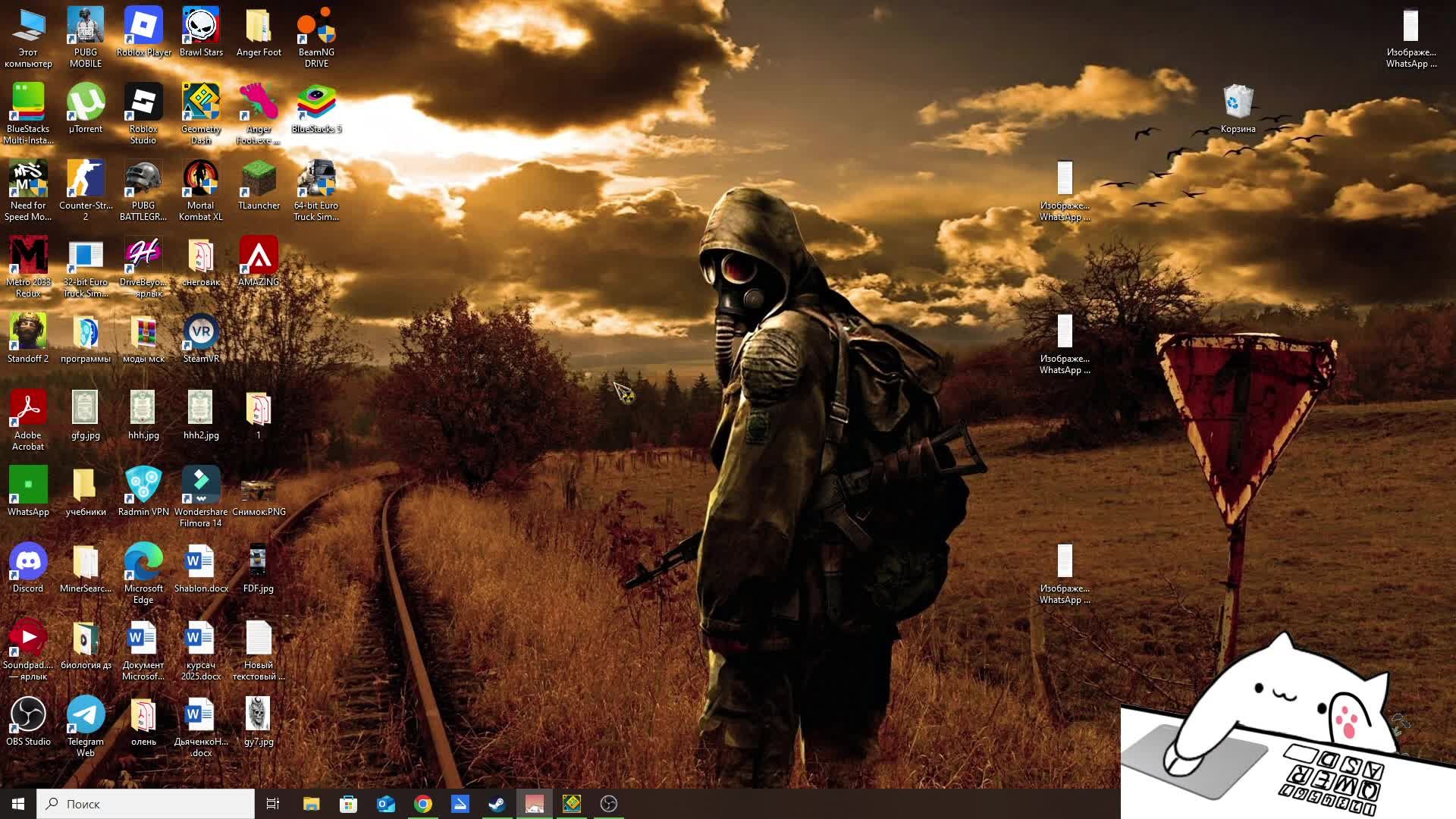Select the BeamNG DRIVE shortcut
Screen dimensions: 1456x819
pyautogui.click(x=316, y=37)
